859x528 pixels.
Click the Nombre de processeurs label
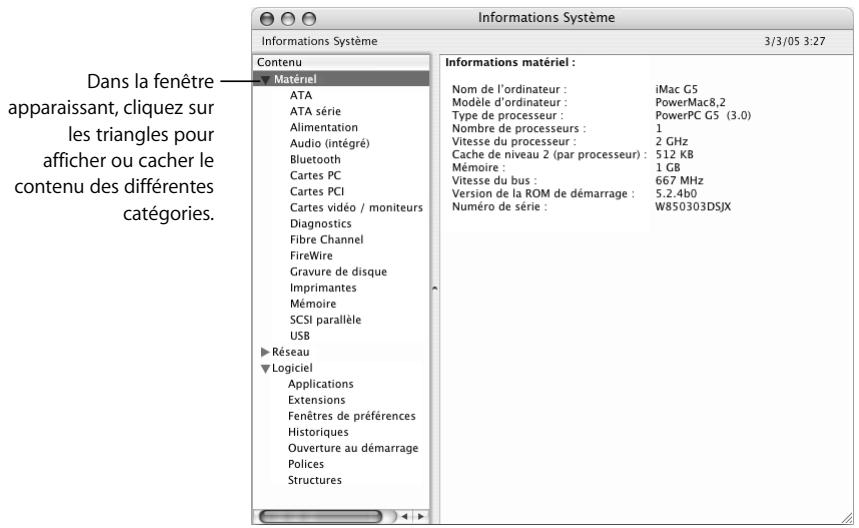point(518,129)
